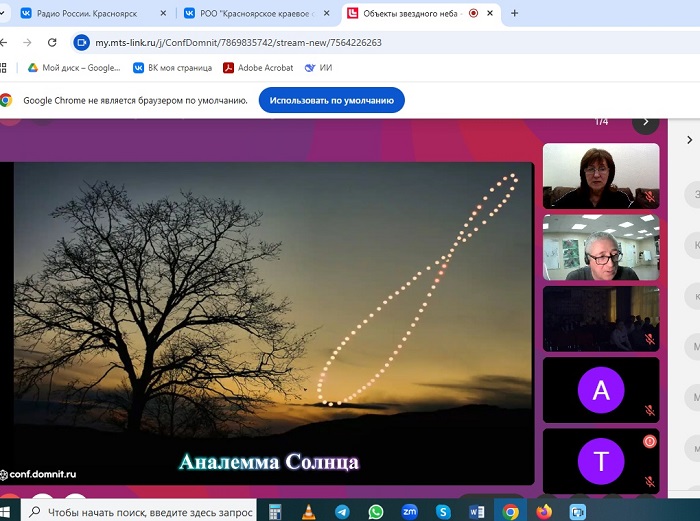The width and height of the screenshot is (700, 521).
Task: Open the Мой диск Google bookmark
Action: pyautogui.click(x=73, y=68)
